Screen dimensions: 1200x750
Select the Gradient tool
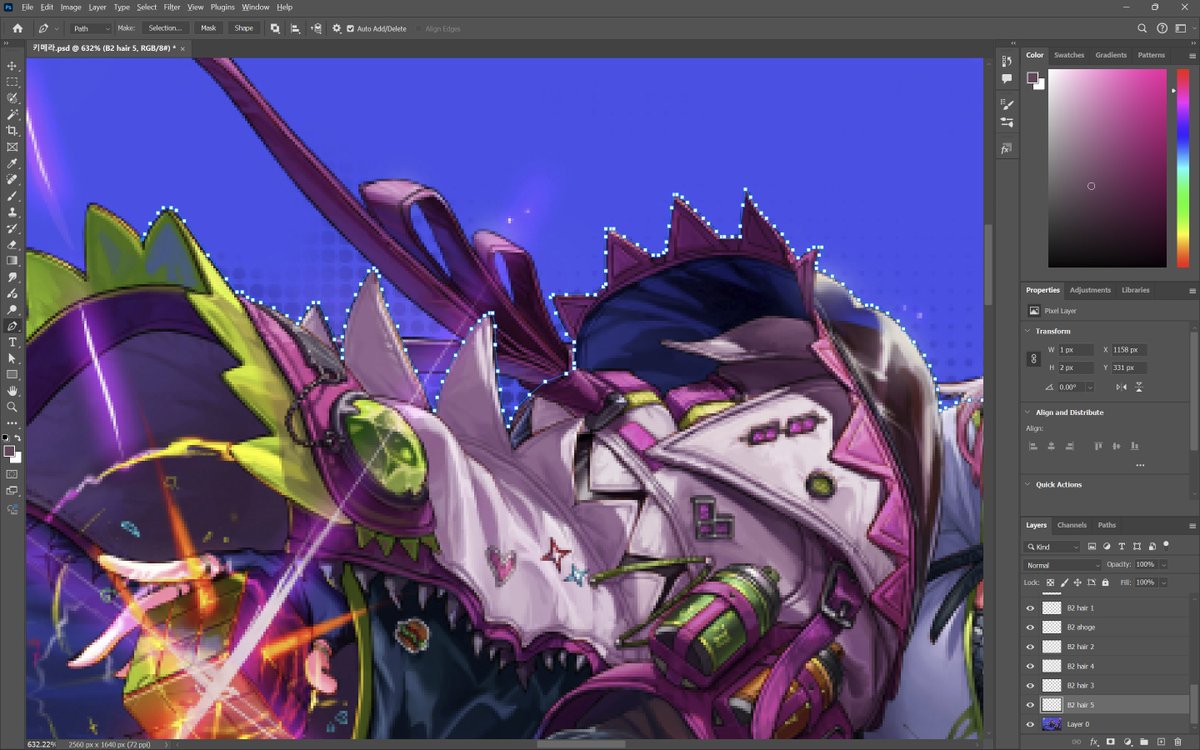coord(12,261)
